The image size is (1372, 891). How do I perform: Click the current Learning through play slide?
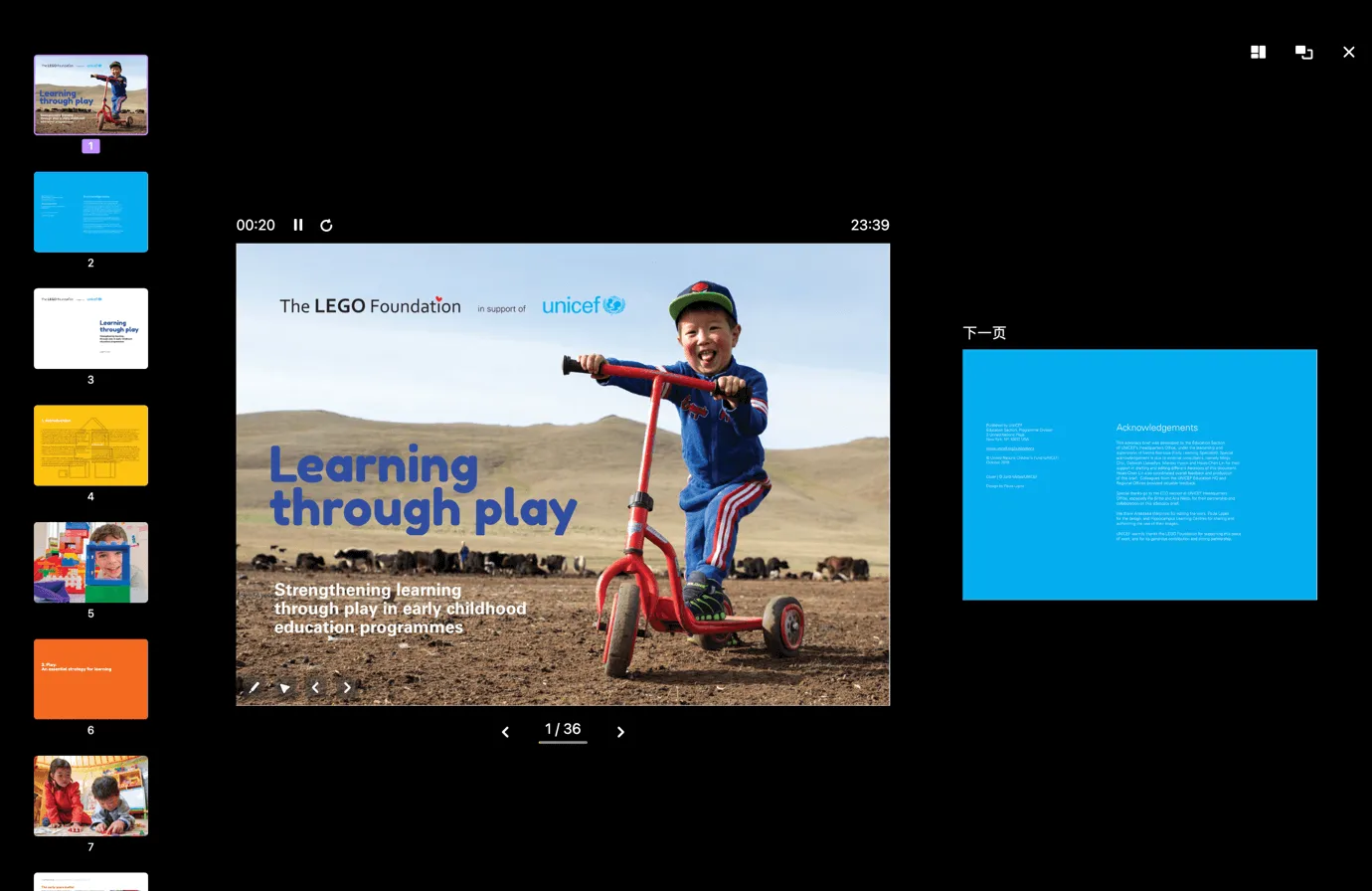point(563,474)
